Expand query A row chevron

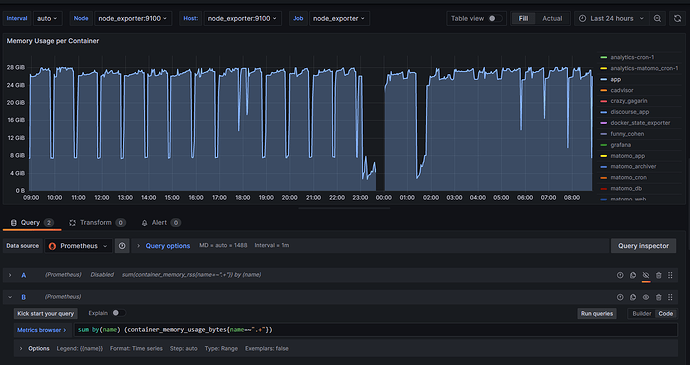coord(10,275)
